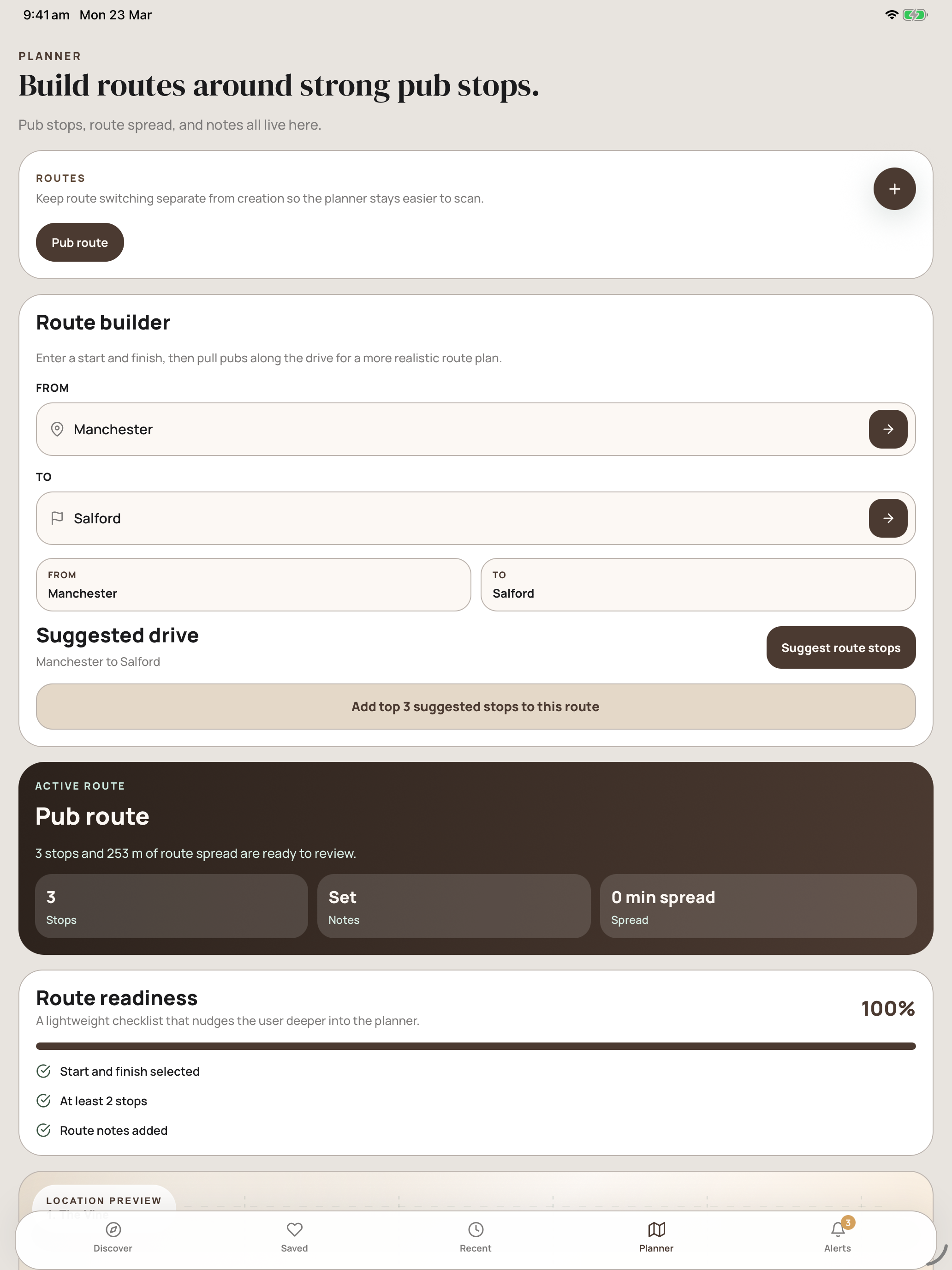This screenshot has height=1270, width=952.
Task: Toggle the Start and finish selected check
Action: pos(44,1071)
